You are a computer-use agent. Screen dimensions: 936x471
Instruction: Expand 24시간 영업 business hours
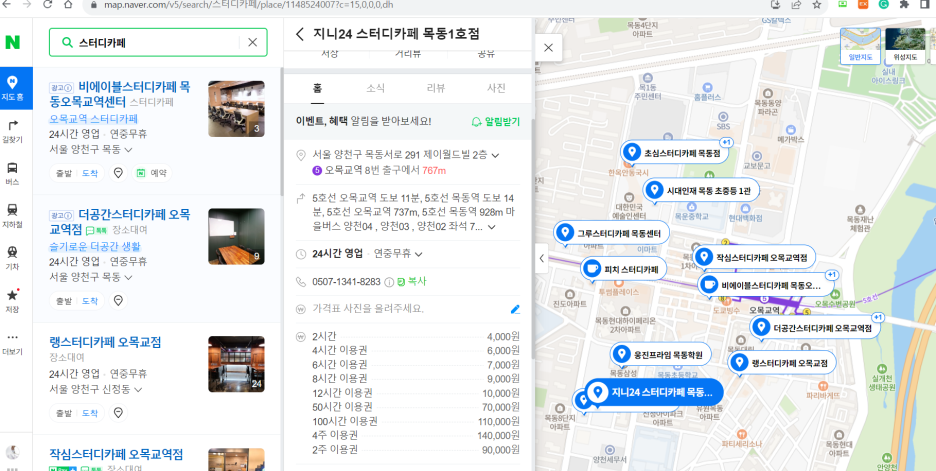point(418,254)
